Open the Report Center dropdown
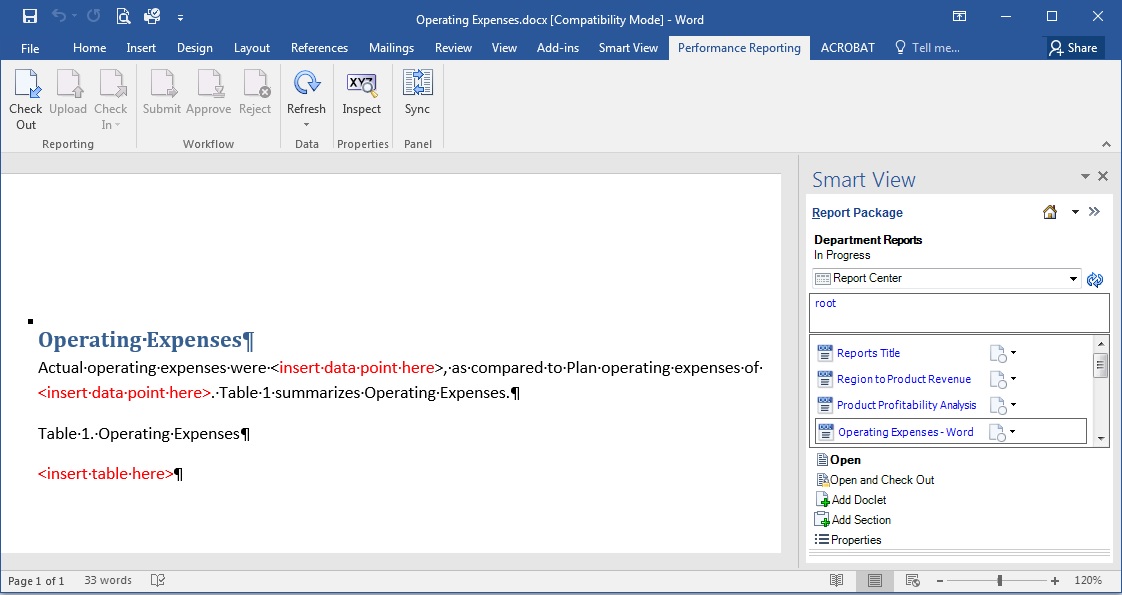This screenshot has height=595, width=1122. [x=1073, y=278]
